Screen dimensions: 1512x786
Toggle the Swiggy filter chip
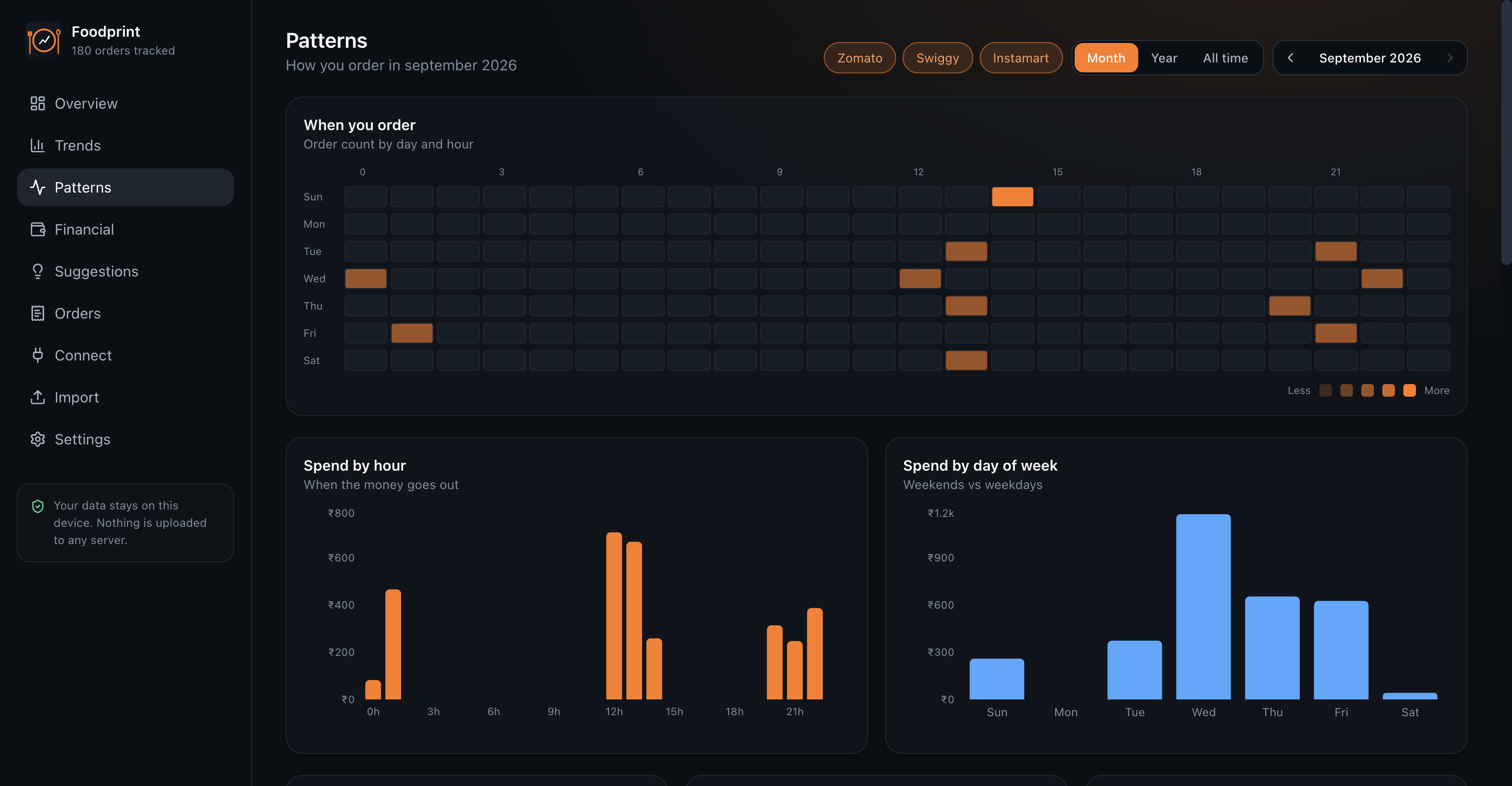tap(937, 58)
